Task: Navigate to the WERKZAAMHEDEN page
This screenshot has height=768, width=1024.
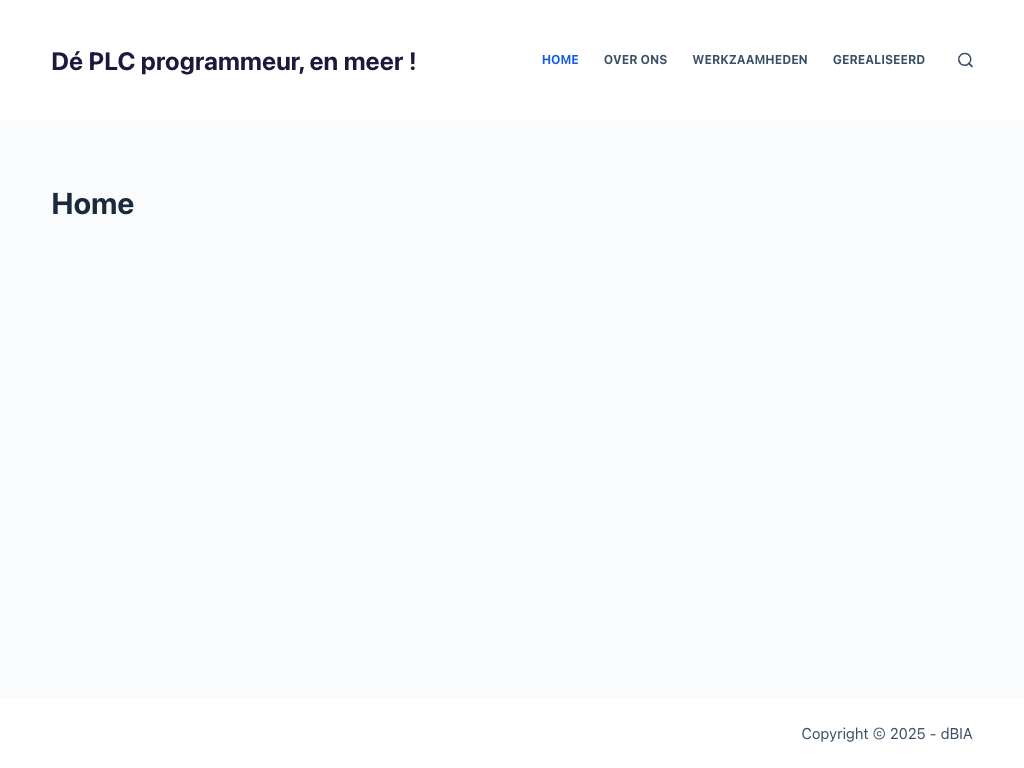Action: click(x=750, y=60)
